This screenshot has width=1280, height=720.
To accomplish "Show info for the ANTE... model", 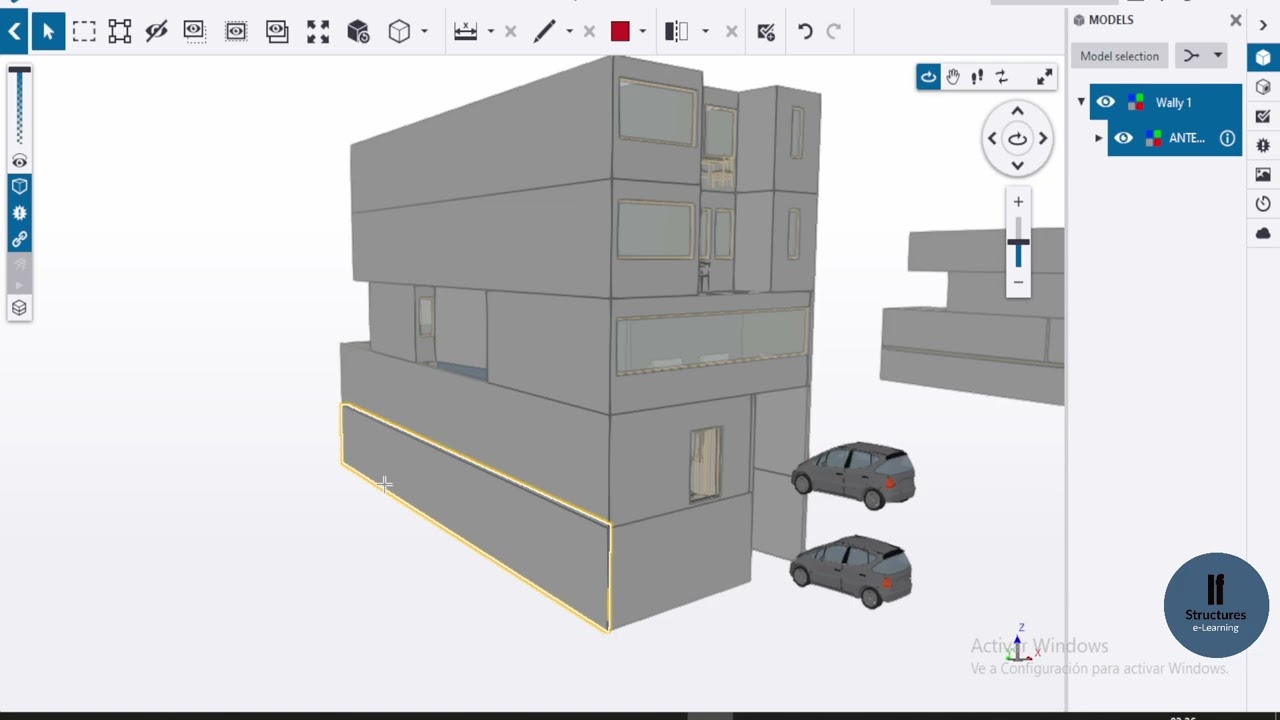I will (x=1227, y=138).
